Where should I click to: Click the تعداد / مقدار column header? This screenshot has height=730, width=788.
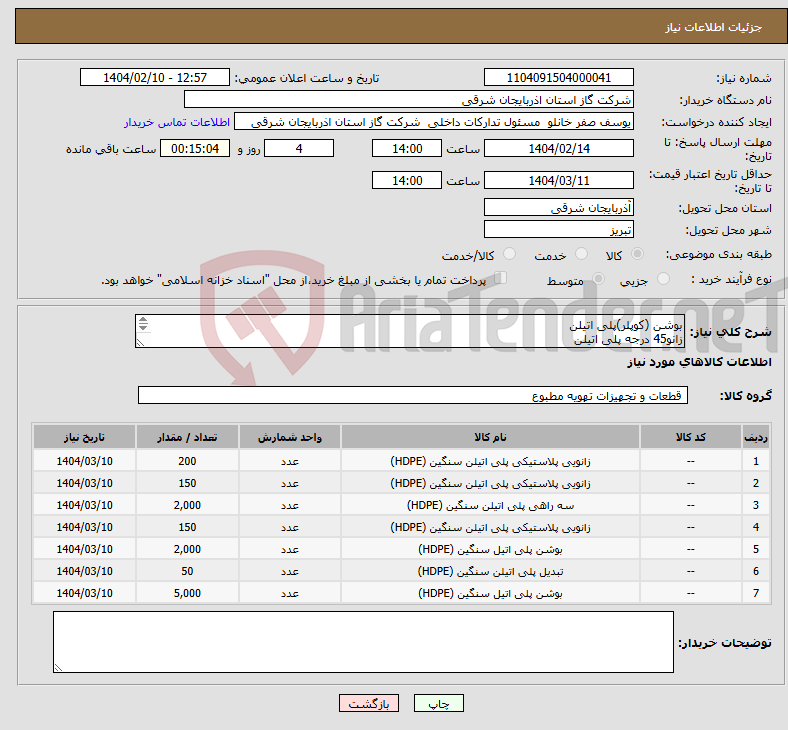[187, 438]
